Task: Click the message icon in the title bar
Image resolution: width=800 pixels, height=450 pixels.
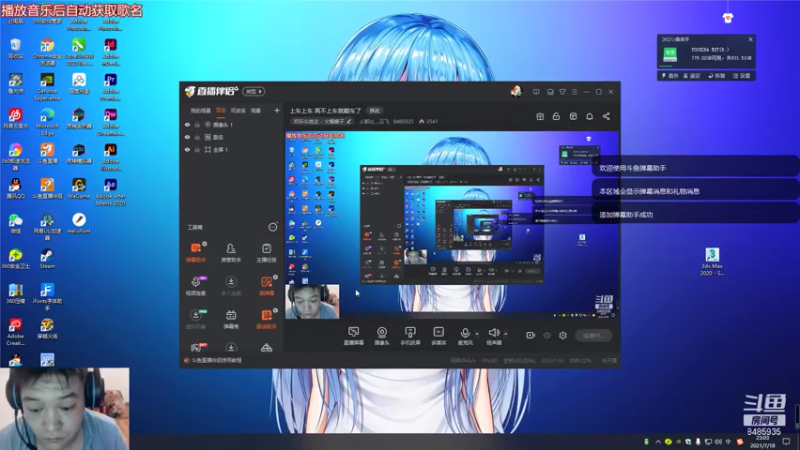Action: point(536,92)
